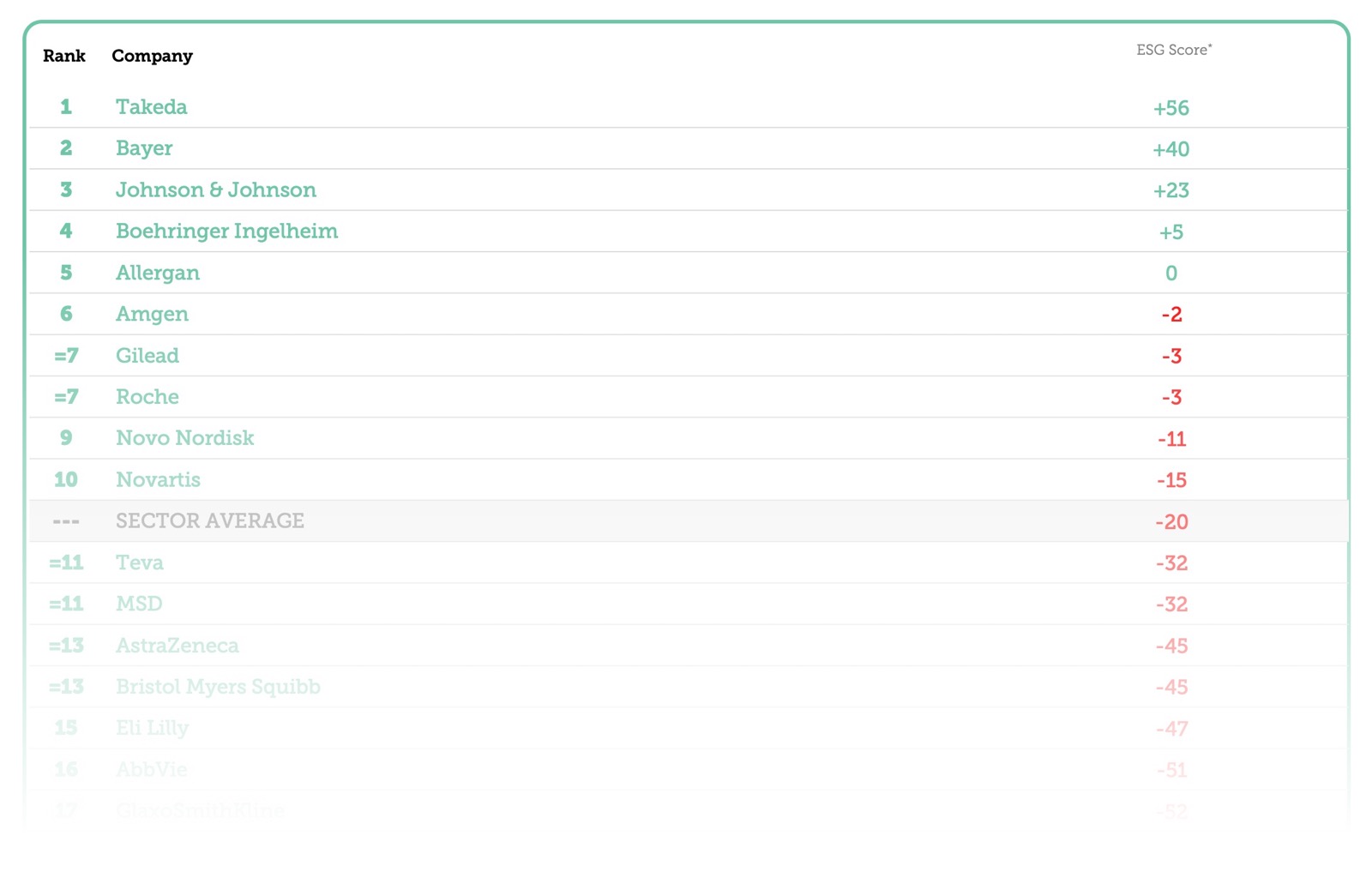Viewport: 1372px width, 878px height.
Task: Click the =11 rank beside Teva
Action: (66, 562)
